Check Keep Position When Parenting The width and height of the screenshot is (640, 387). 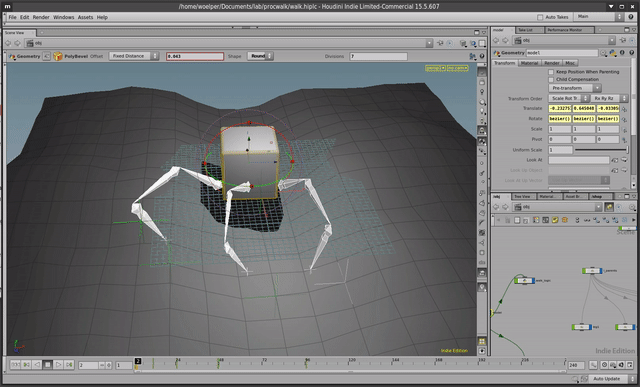551,72
